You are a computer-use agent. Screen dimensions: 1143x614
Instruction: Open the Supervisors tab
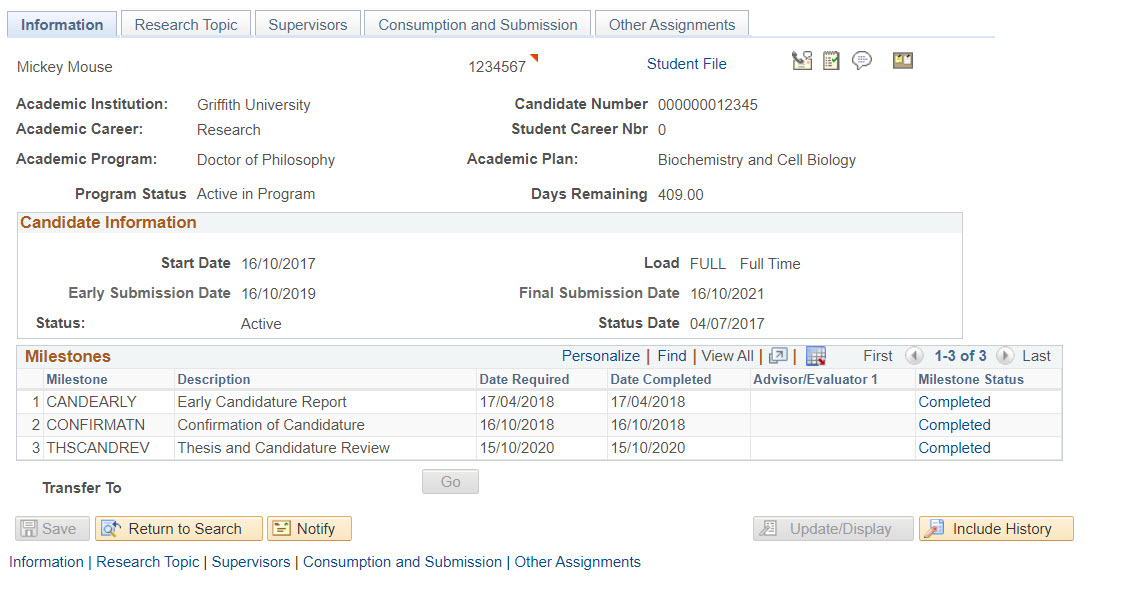click(308, 25)
